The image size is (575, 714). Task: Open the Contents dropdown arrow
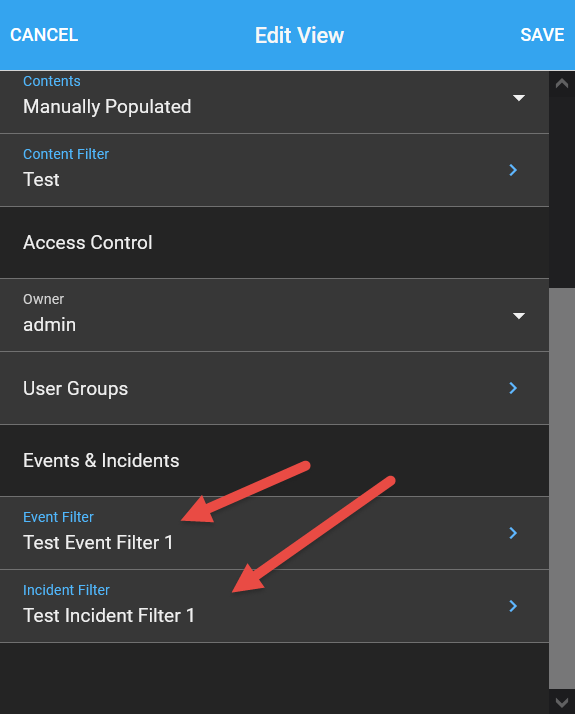[519, 98]
